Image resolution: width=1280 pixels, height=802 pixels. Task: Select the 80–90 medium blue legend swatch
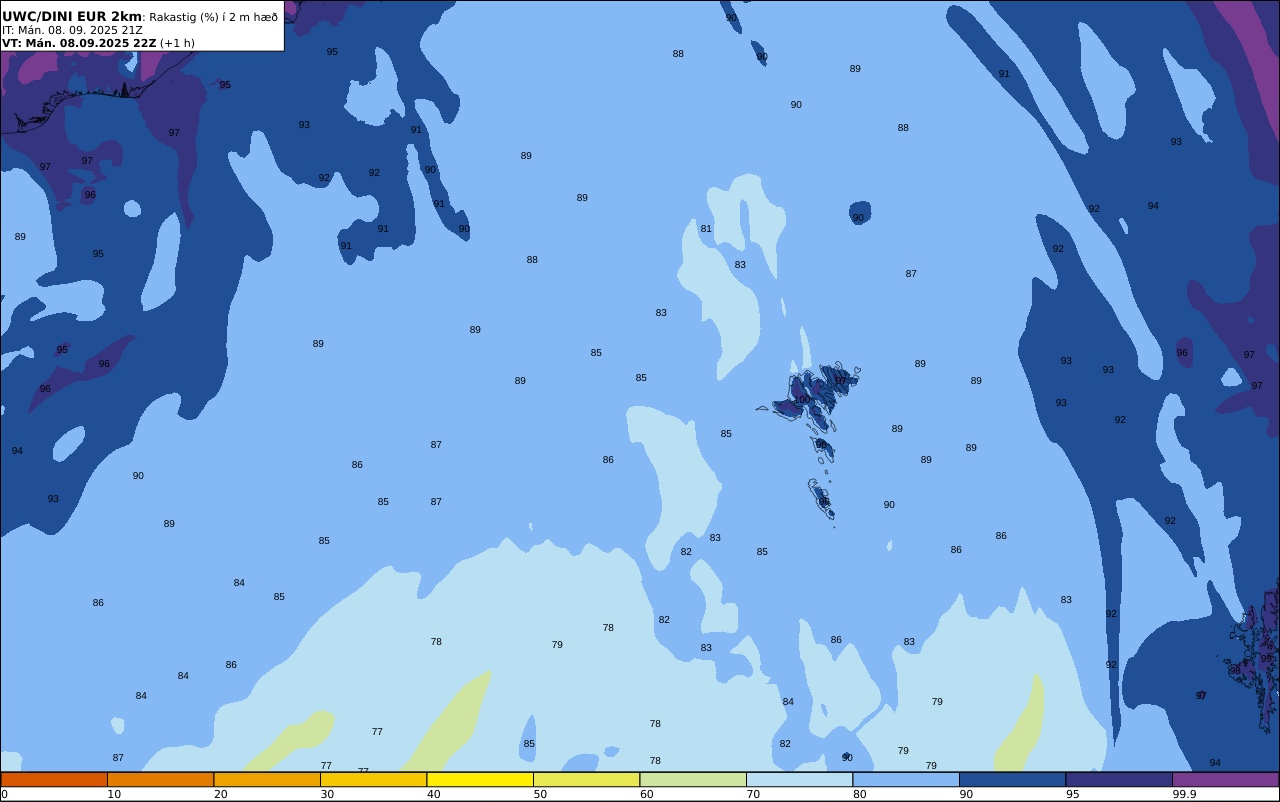[906, 779]
